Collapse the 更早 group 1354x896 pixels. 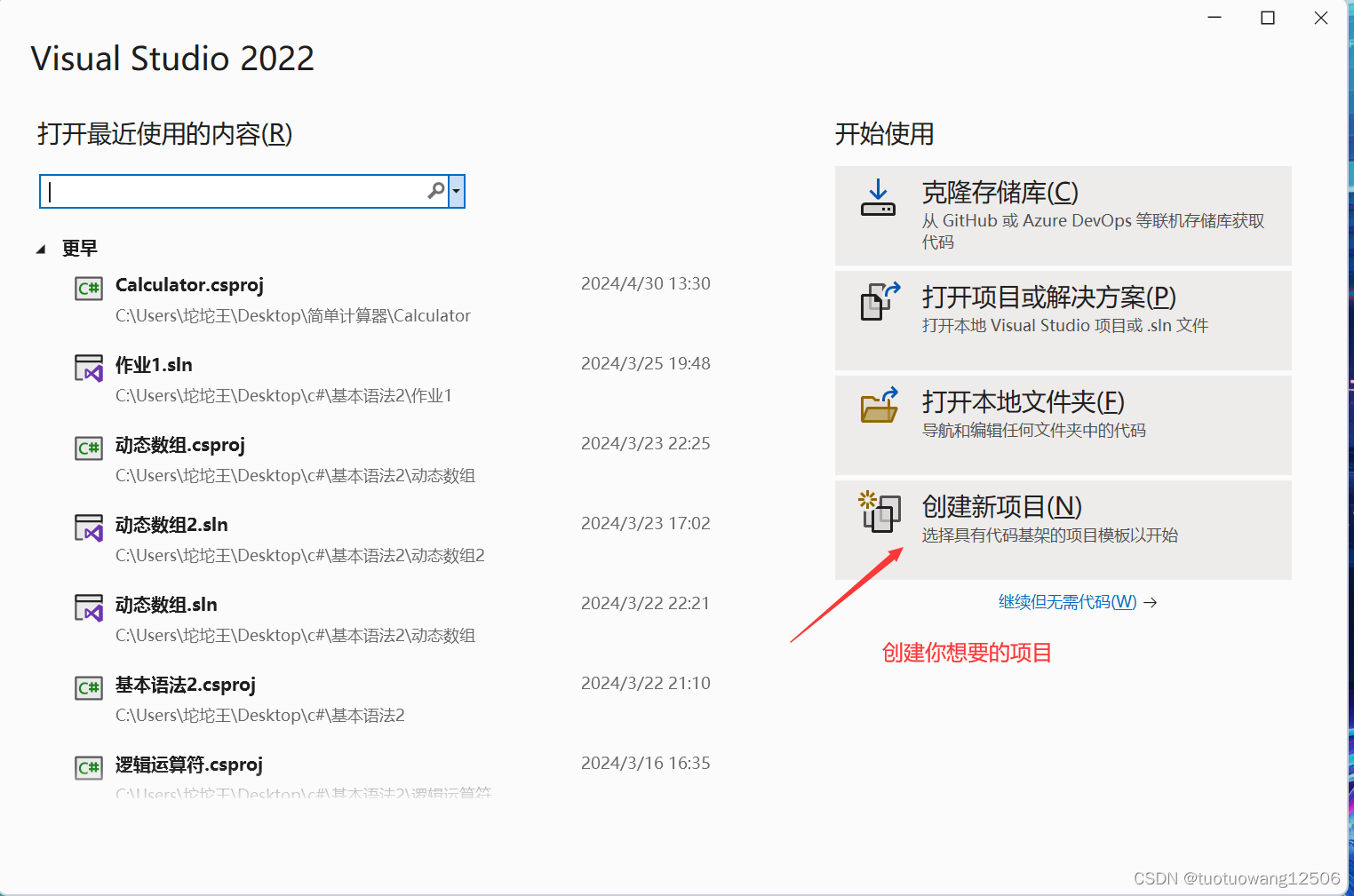[41, 250]
